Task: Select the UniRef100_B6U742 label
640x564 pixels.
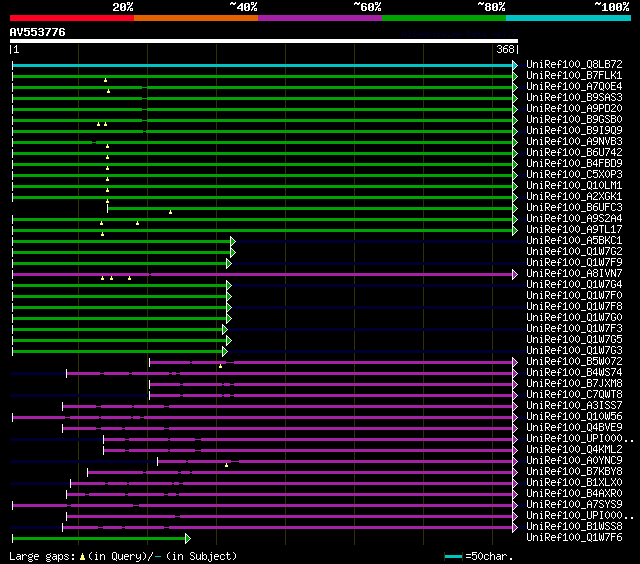Action: 574,153
